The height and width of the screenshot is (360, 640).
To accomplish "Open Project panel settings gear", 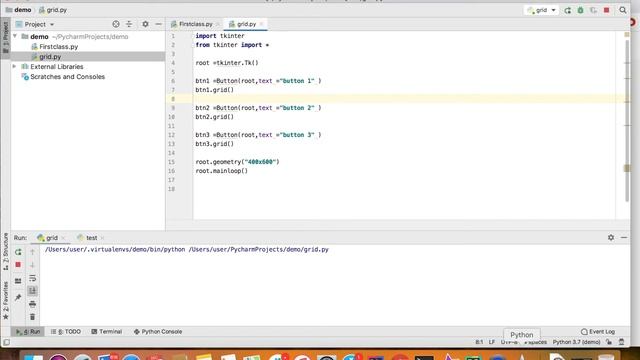I will point(145,24).
